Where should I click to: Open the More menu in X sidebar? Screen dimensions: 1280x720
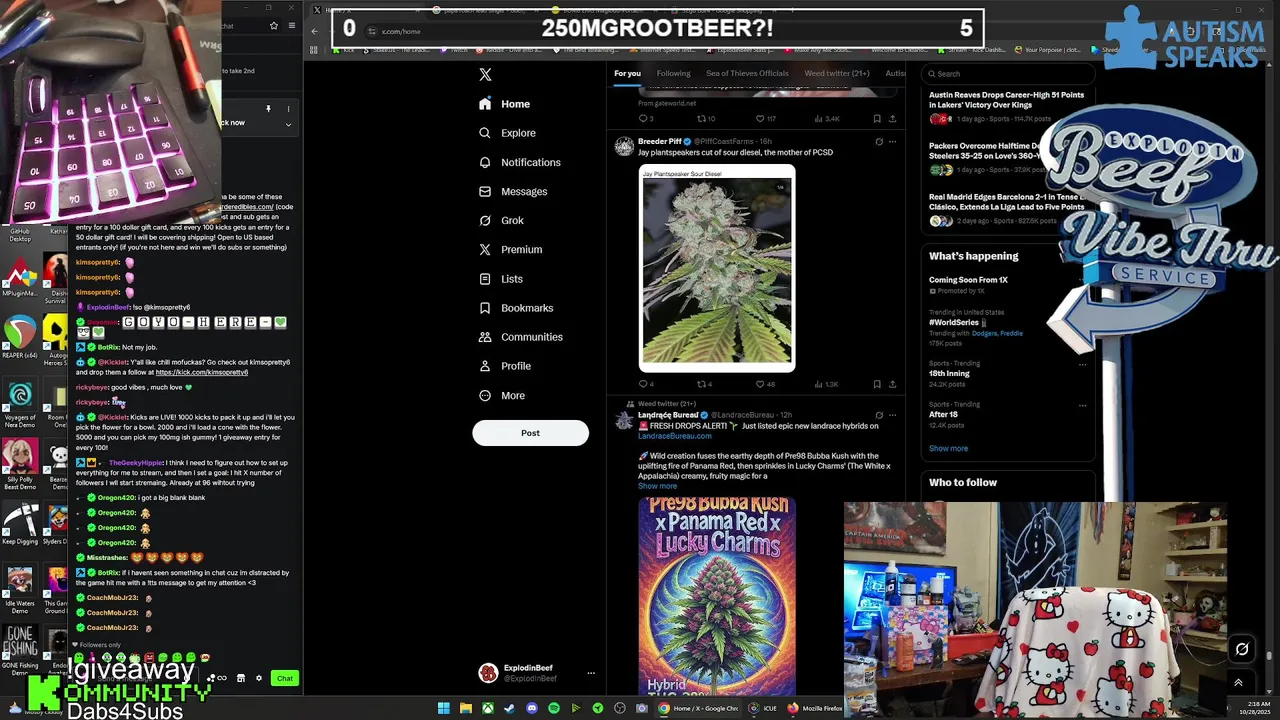[501, 395]
